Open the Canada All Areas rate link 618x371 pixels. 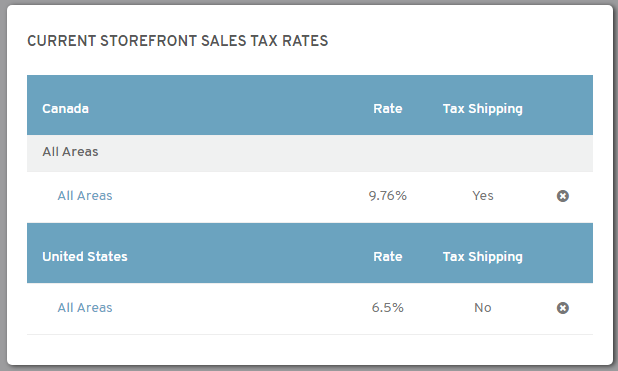click(85, 196)
